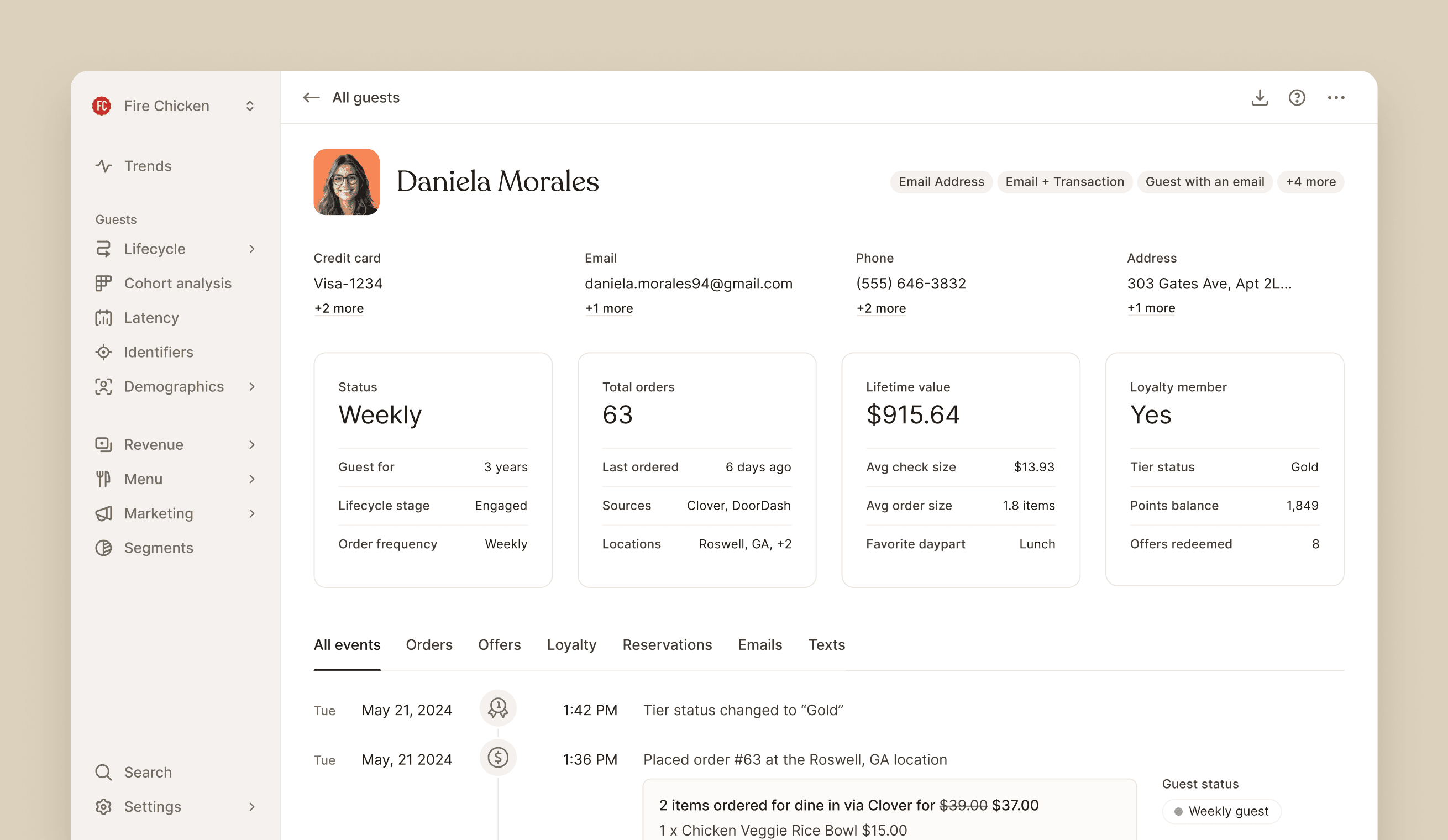Switch to the Orders tab
The image size is (1448, 840).
429,645
